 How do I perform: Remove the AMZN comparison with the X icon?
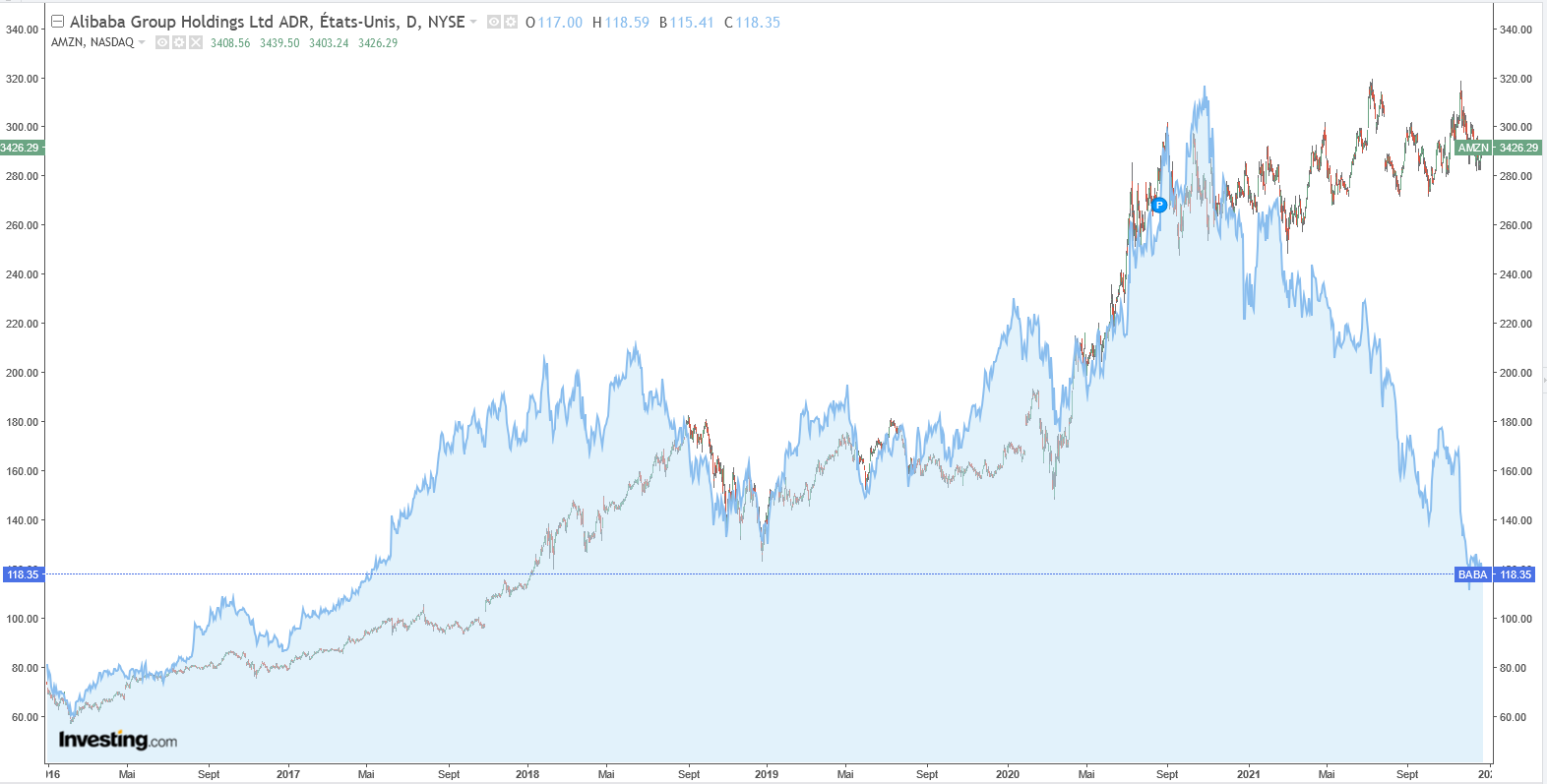pos(196,42)
